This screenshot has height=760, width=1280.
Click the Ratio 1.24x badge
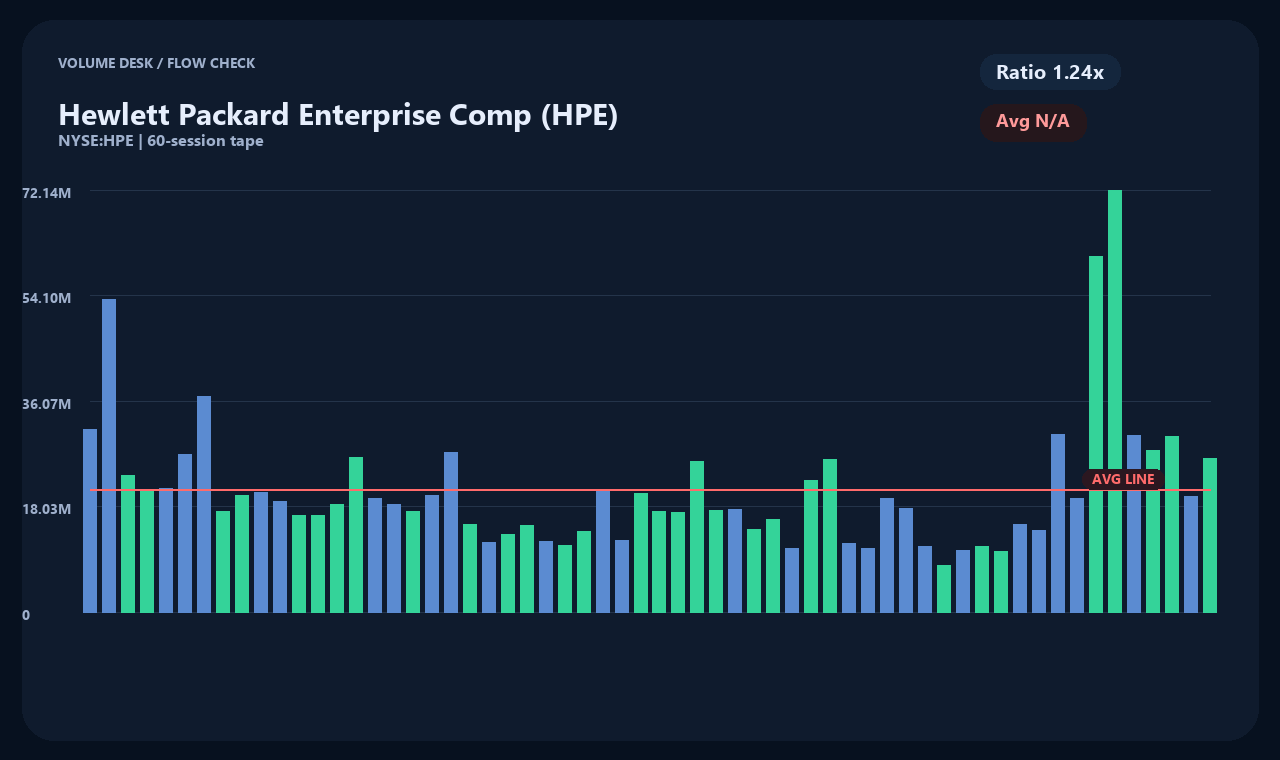coord(1050,72)
